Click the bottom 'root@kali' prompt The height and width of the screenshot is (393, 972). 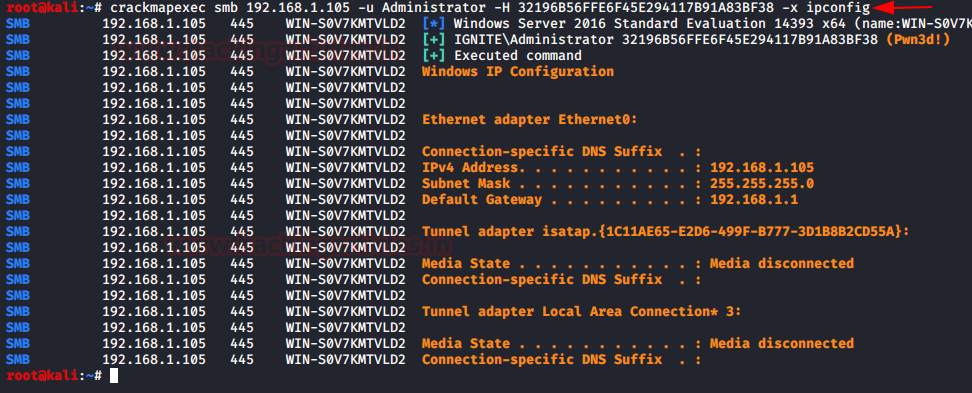coord(43,375)
